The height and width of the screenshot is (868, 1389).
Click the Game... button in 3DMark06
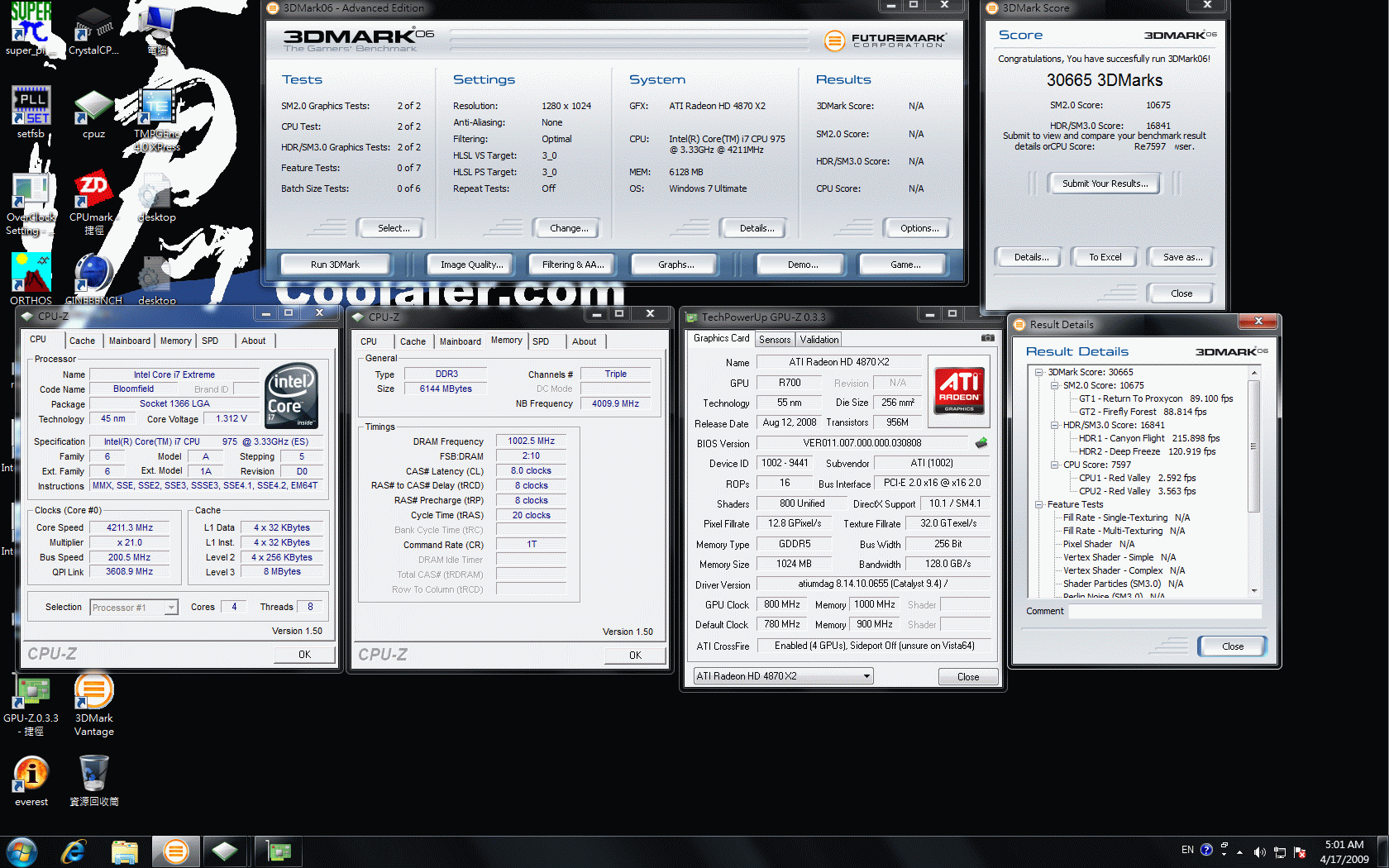(905, 265)
